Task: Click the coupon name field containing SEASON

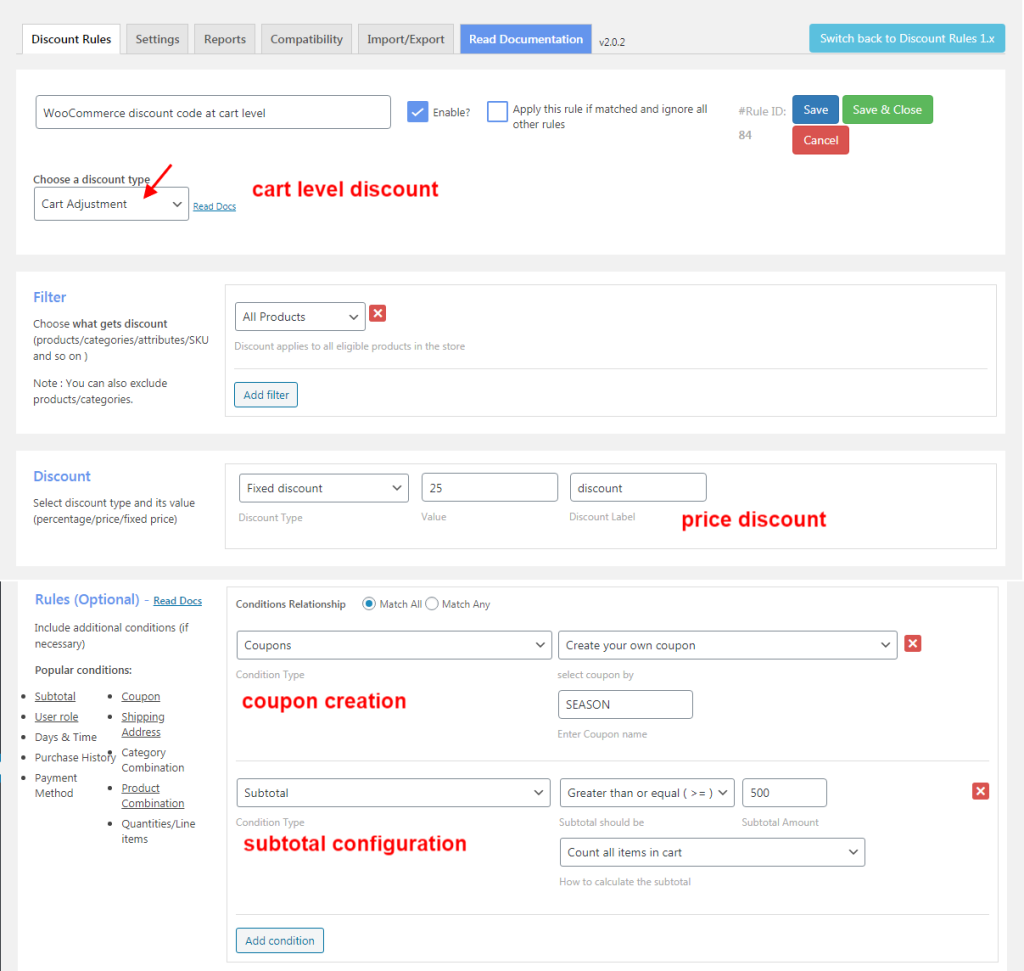Action: tap(625, 704)
